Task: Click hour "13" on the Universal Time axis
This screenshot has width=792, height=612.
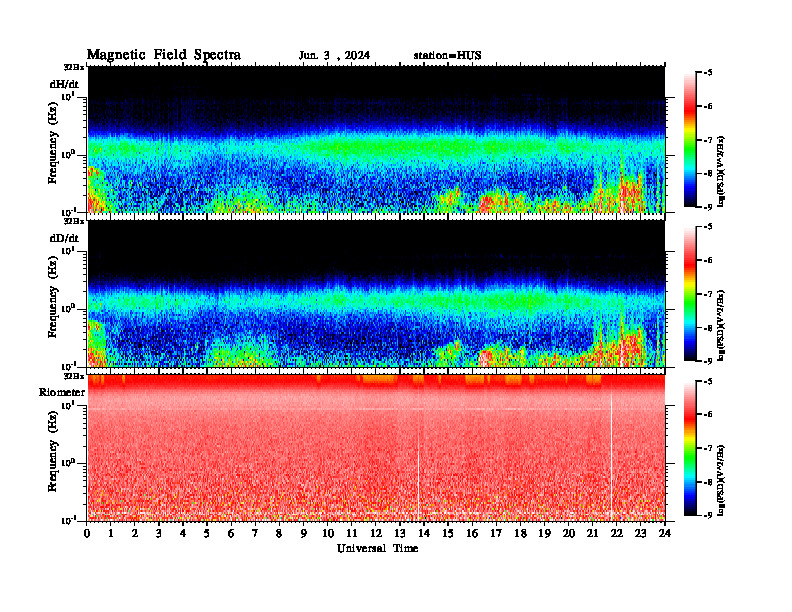Action: (x=400, y=534)
